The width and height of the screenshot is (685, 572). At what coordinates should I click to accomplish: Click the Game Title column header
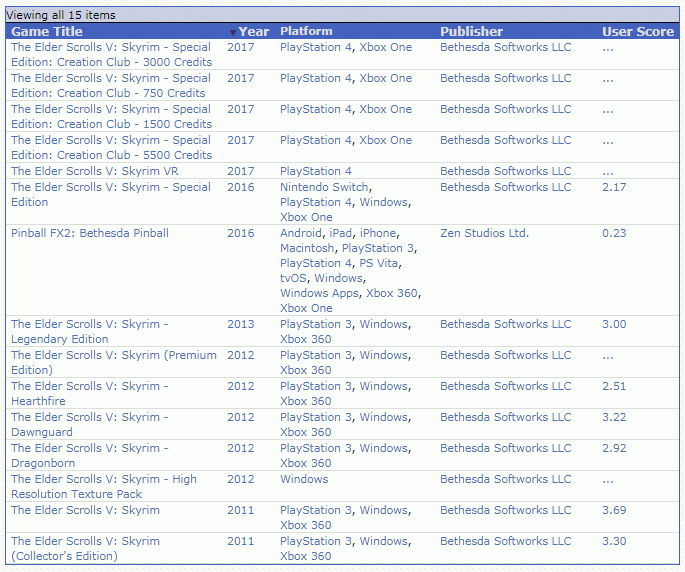(x=47, y=31)
